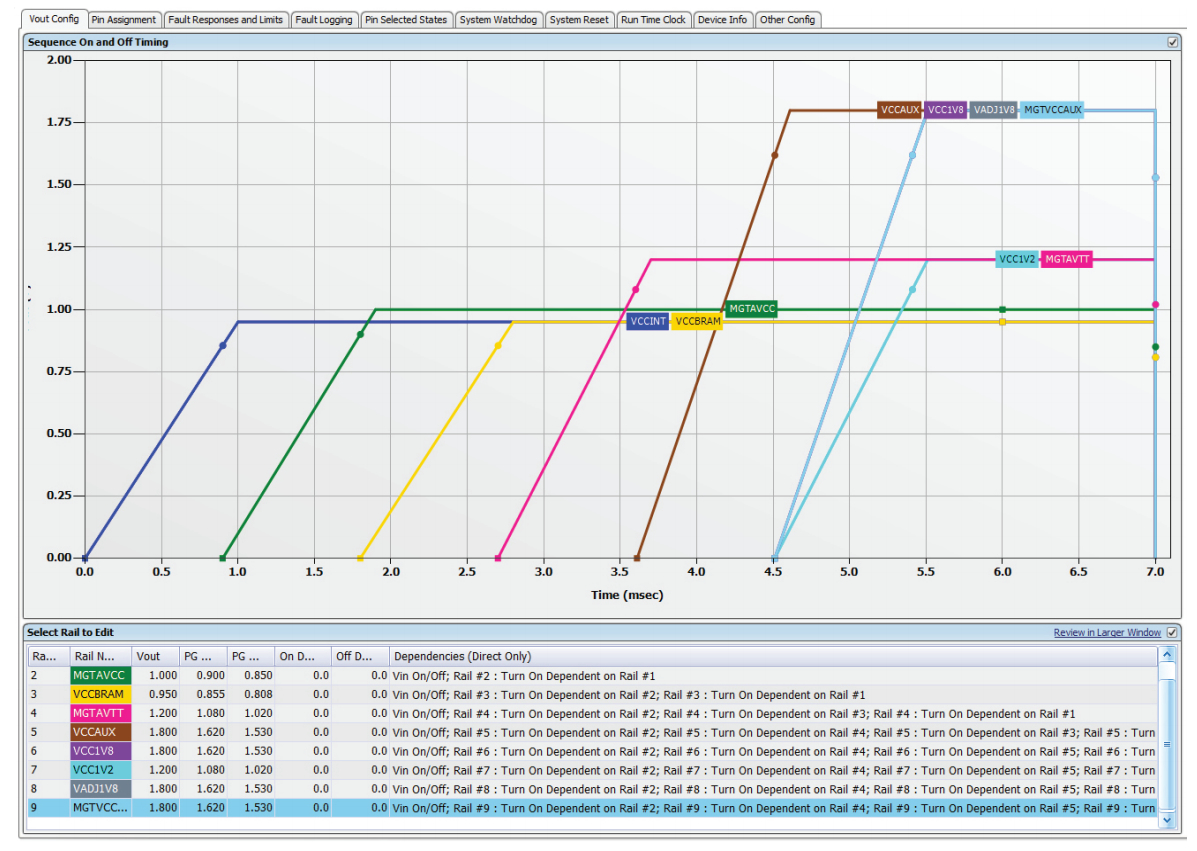The image size is (1197, 851).
Task: Click the VCC1V2 label on the chart
Action: (1017, 260)
